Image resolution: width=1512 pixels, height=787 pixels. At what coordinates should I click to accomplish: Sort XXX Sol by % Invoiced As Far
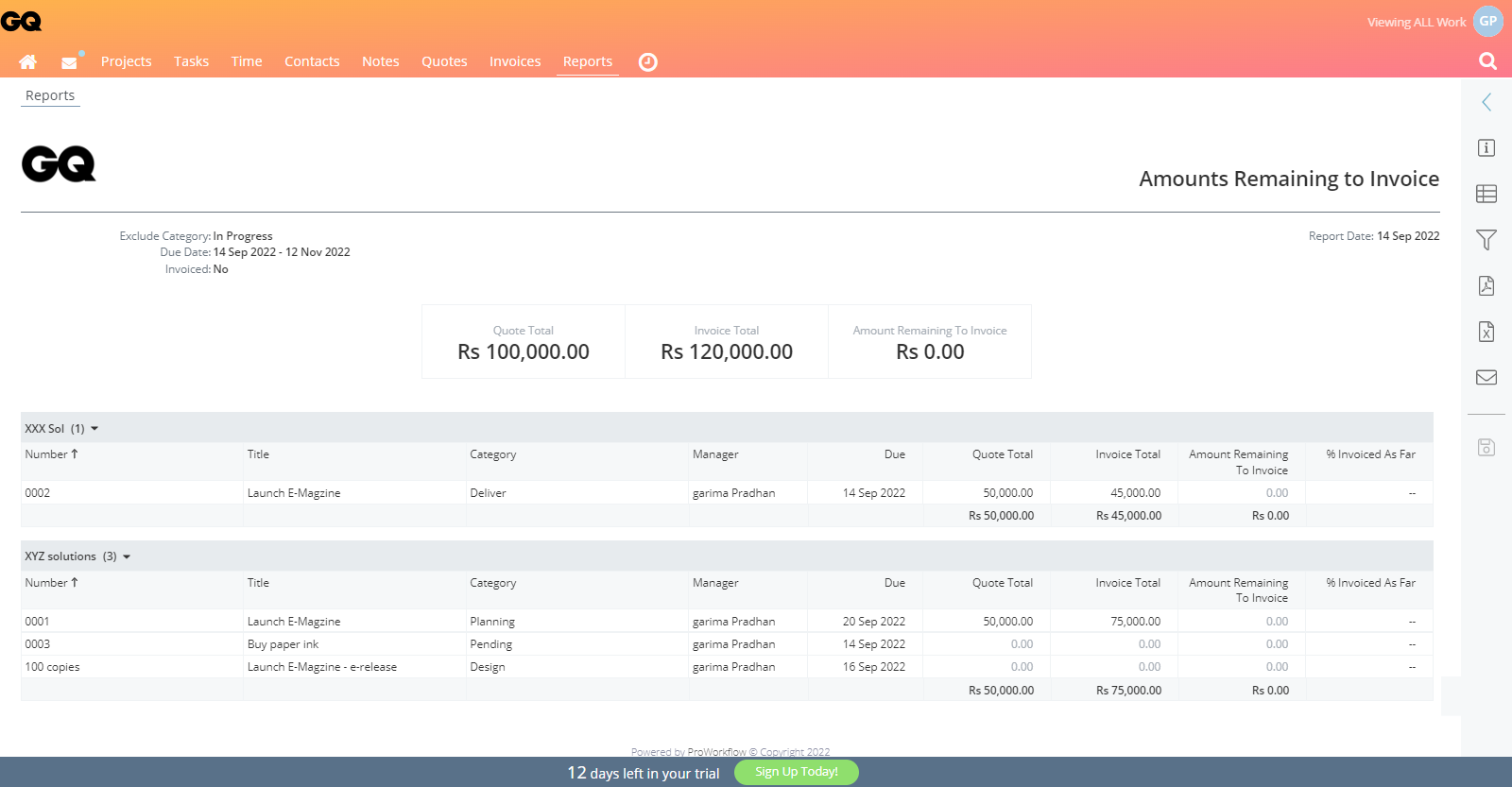click(1370, 454)
